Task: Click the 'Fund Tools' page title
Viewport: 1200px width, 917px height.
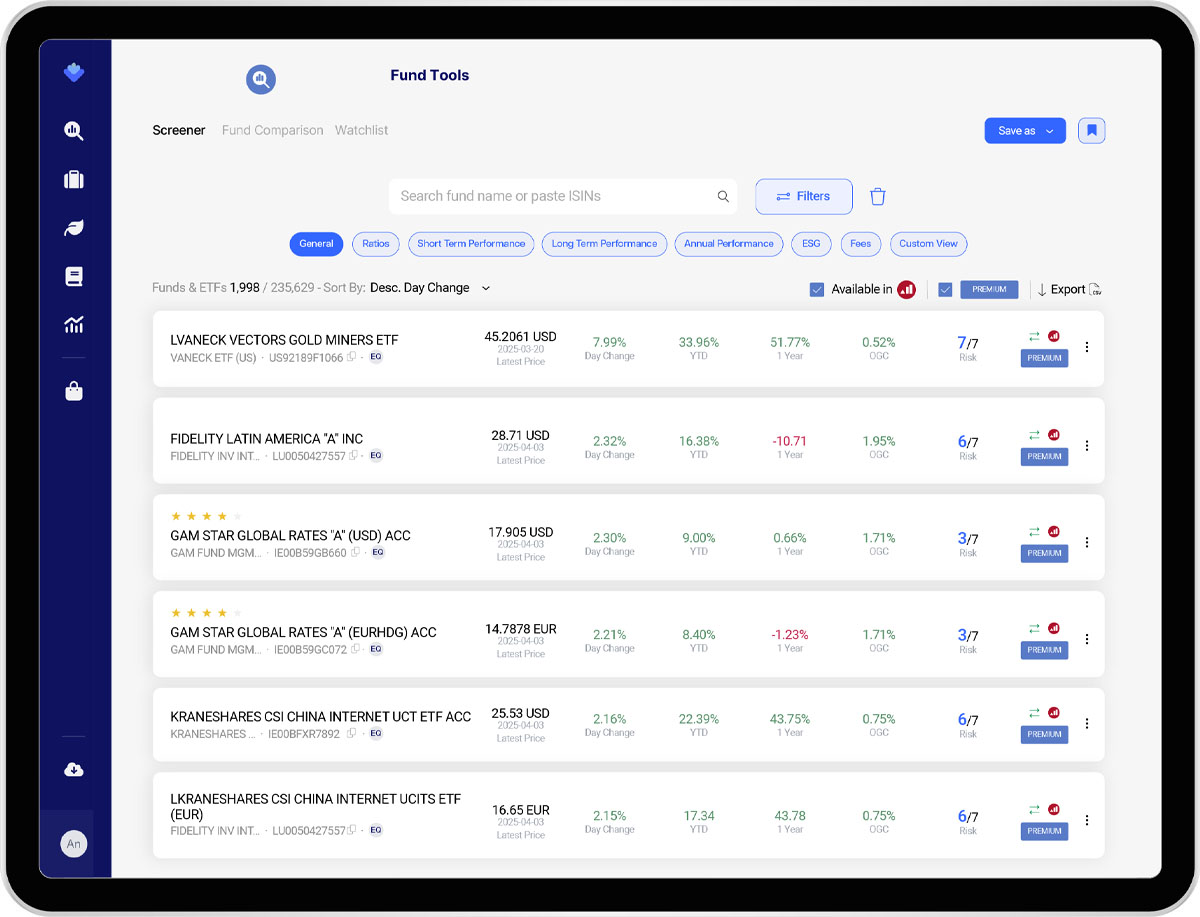Action: click(x=429, y=76)
